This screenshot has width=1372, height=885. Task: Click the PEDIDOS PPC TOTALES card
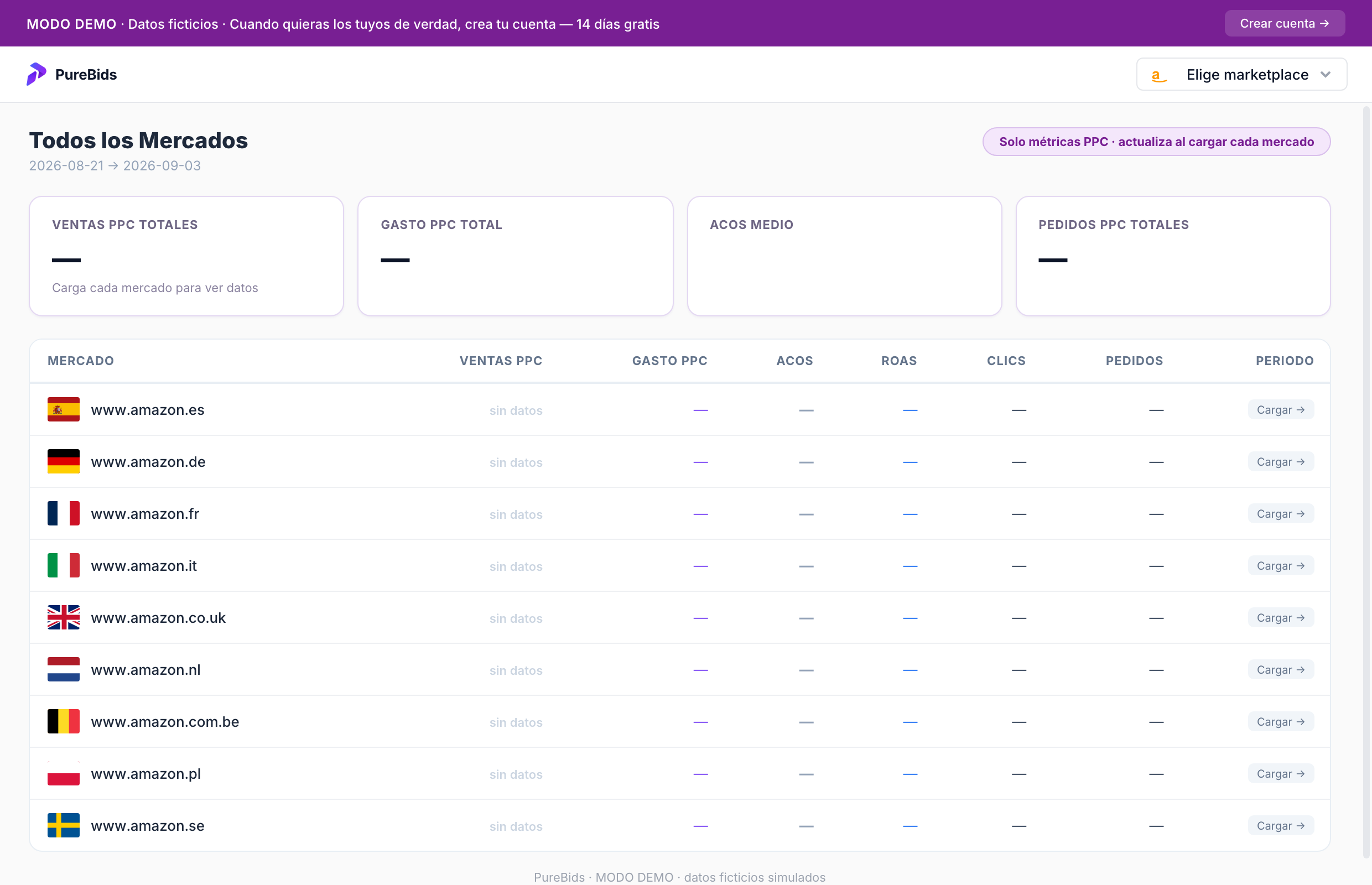1173,256
